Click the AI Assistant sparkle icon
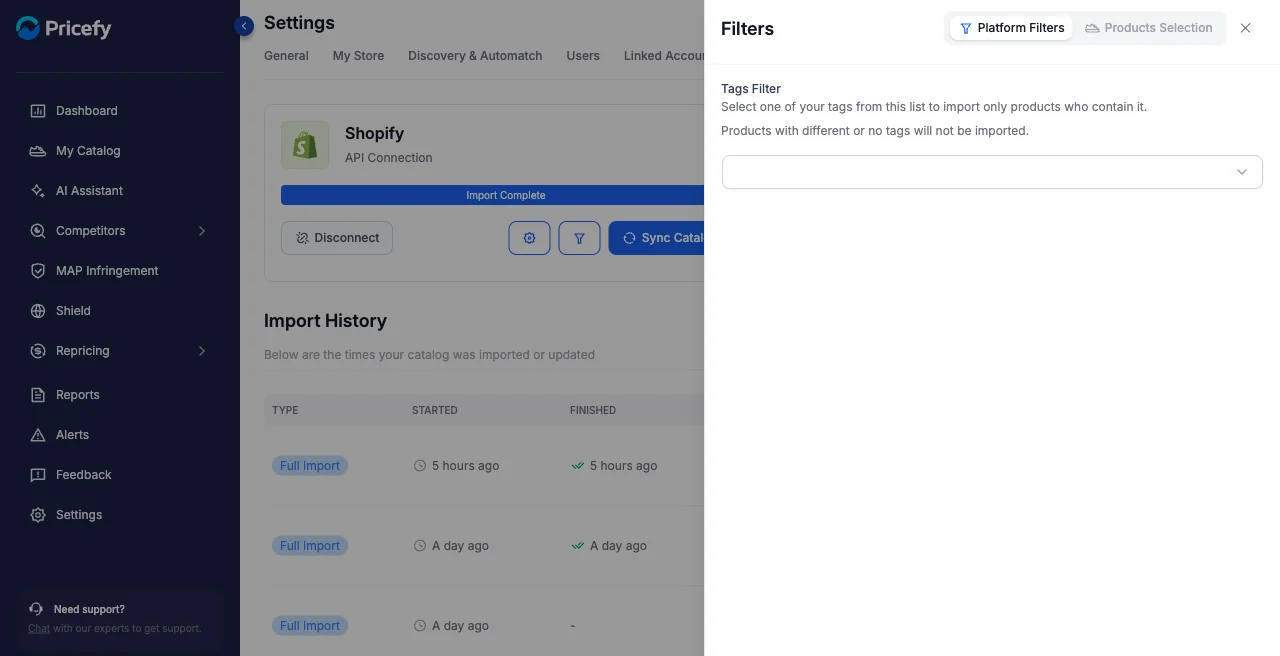1280x656 pixels. point(38,191)
